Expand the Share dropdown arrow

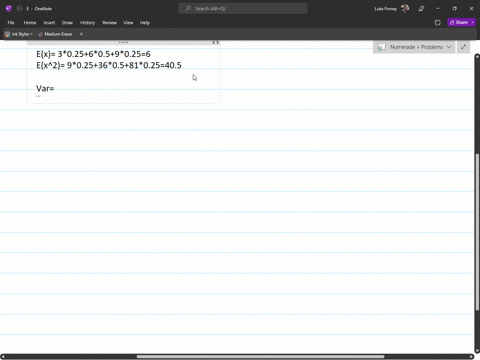(473, 22)
